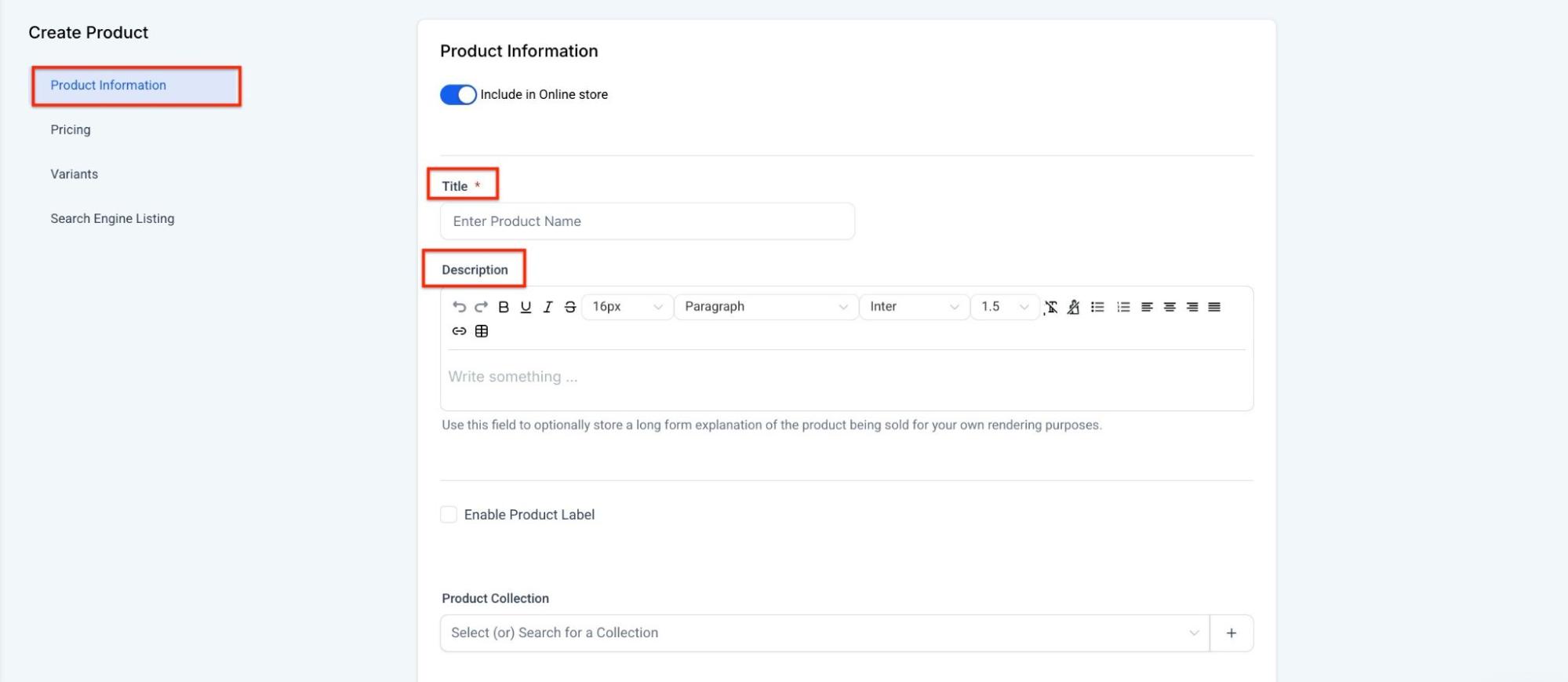Click the Enter Product Name field
The image size is (1568, 682).
coord(647,221)
